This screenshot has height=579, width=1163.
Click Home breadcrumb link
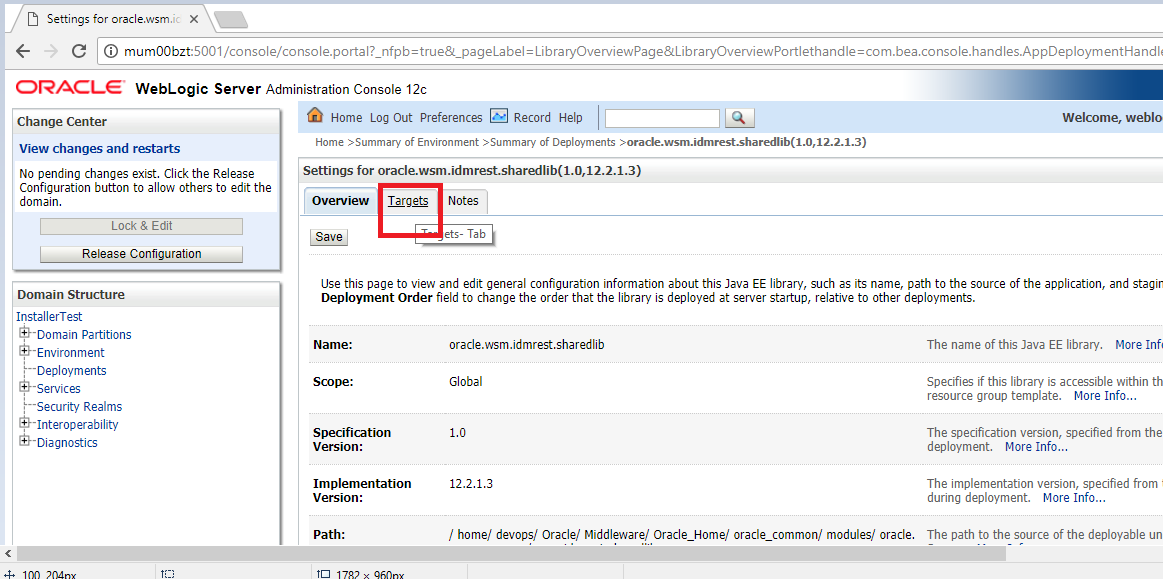click(329, 142)
